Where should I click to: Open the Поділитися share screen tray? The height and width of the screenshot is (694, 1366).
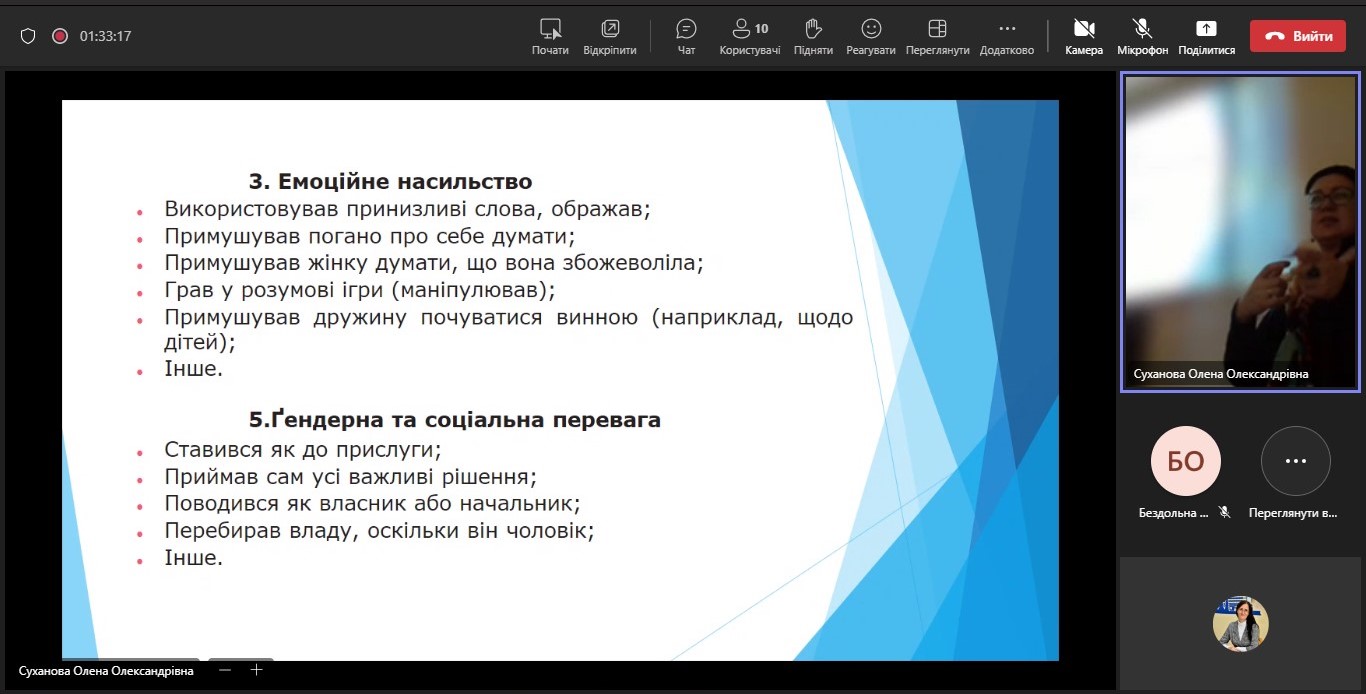[1206, 36]
